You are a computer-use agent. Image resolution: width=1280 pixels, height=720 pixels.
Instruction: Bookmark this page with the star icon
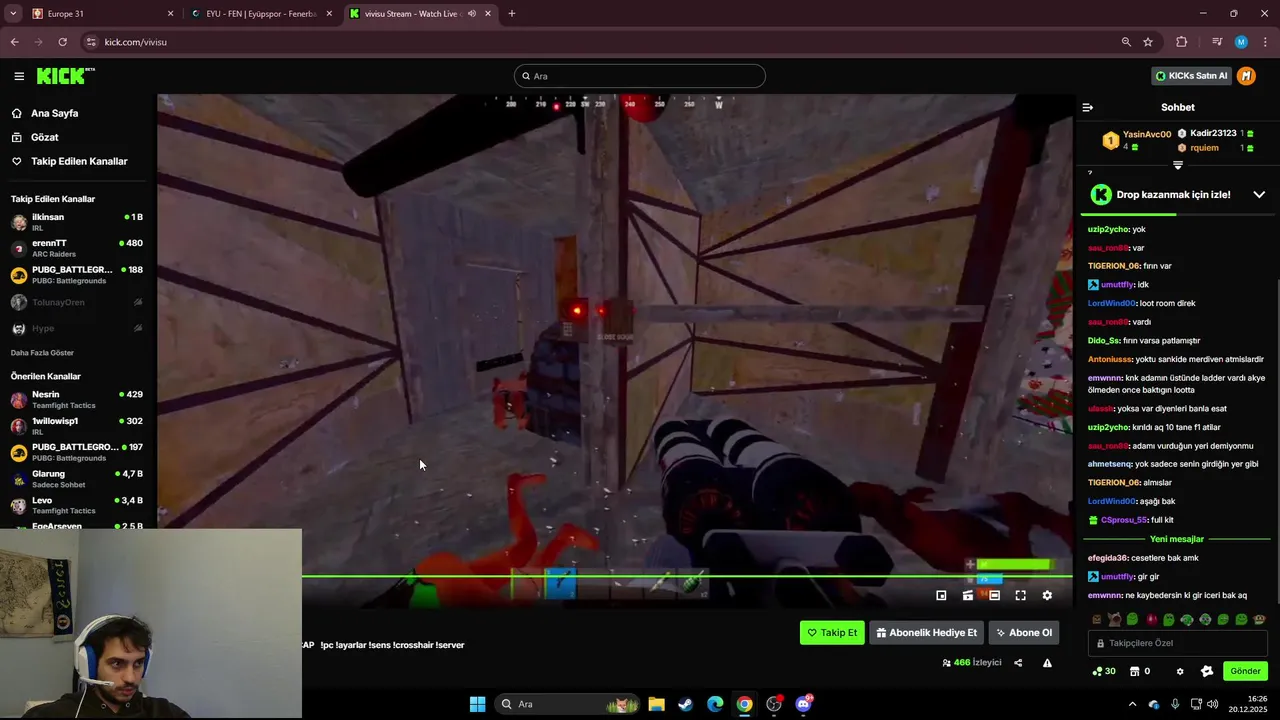1148,42
